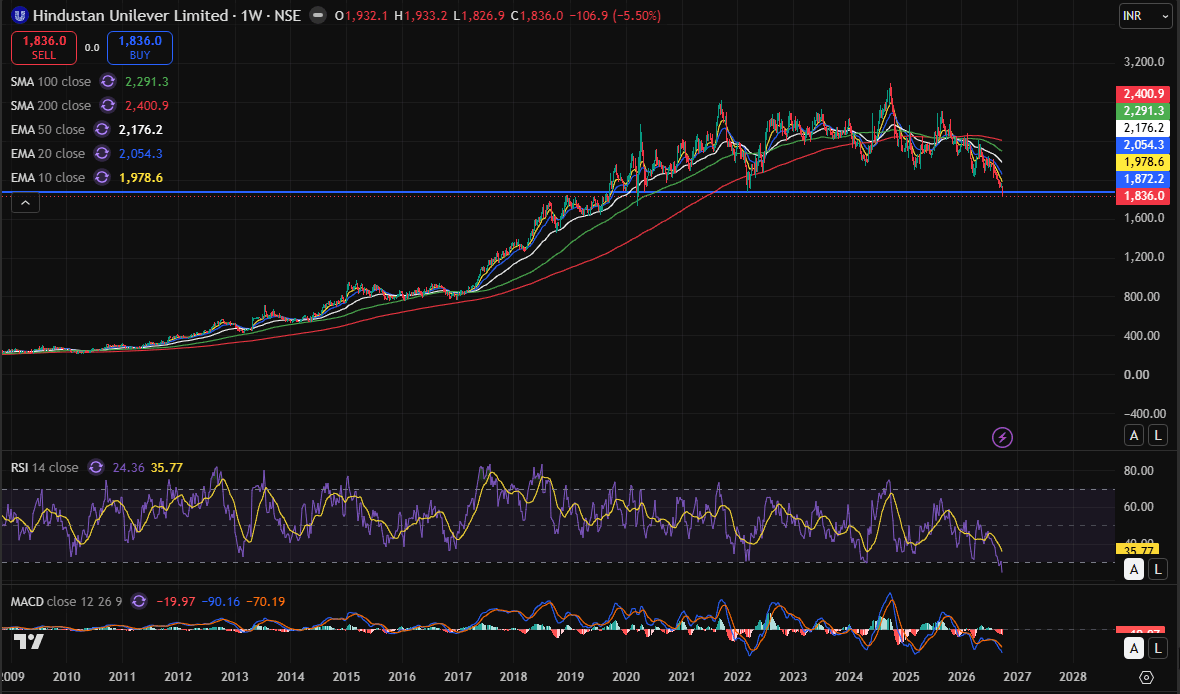
Task: Toggle auto scale A on main chart
Action: click(1134, 435)
